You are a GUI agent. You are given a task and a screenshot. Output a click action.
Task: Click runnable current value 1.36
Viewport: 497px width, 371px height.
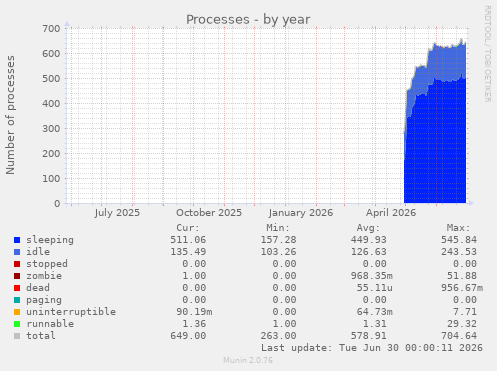(194, 324)
